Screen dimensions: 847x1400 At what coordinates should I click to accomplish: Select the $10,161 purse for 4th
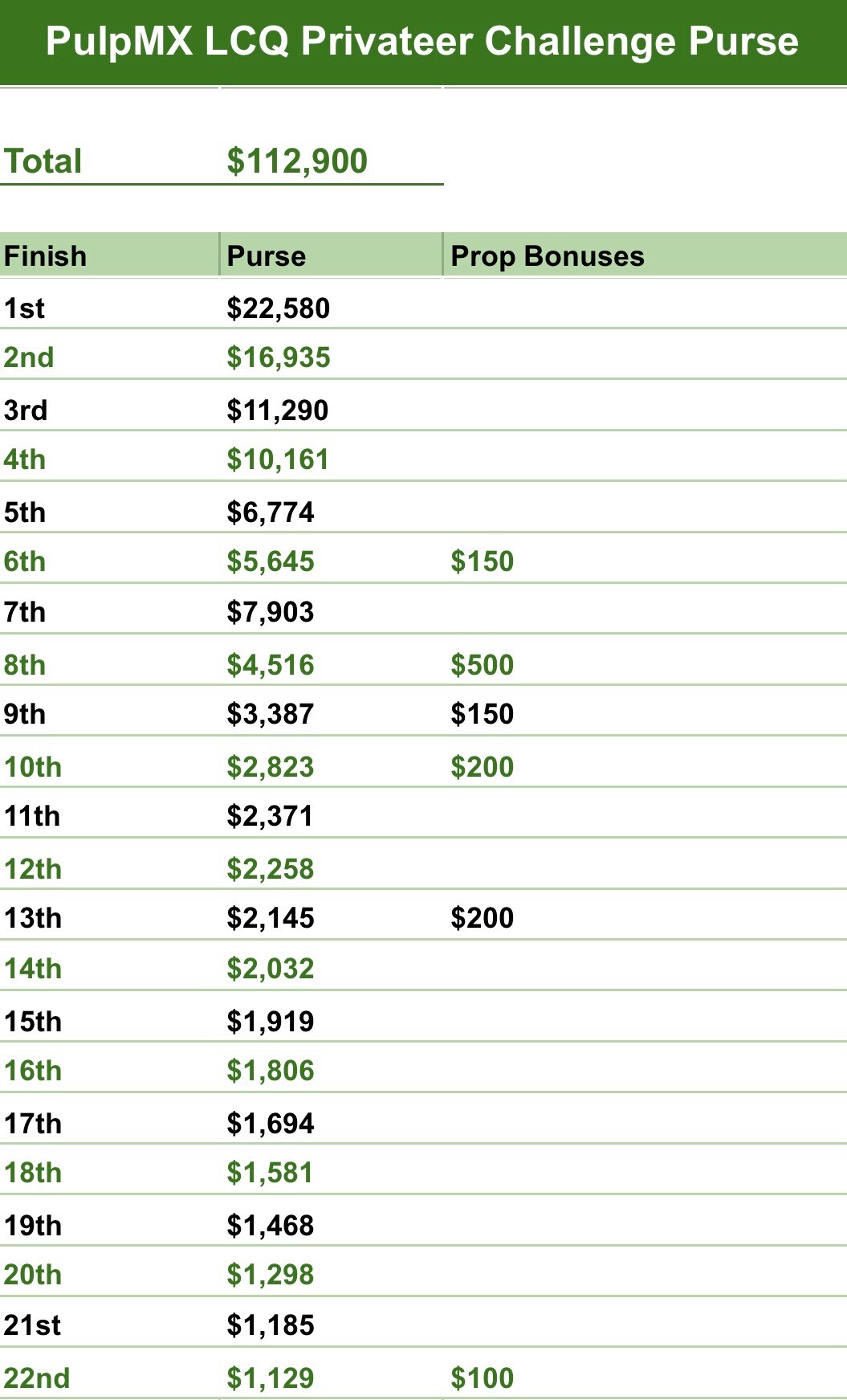tap(278, 459)
